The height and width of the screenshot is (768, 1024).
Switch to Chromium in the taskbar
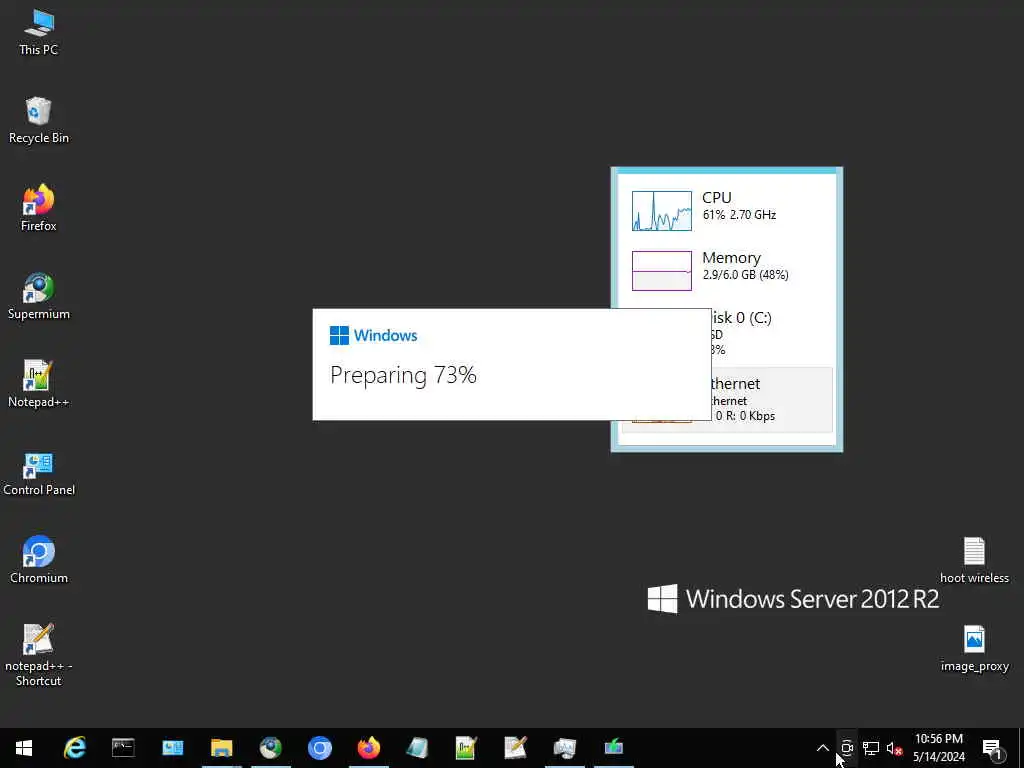(x=319, y=748)
